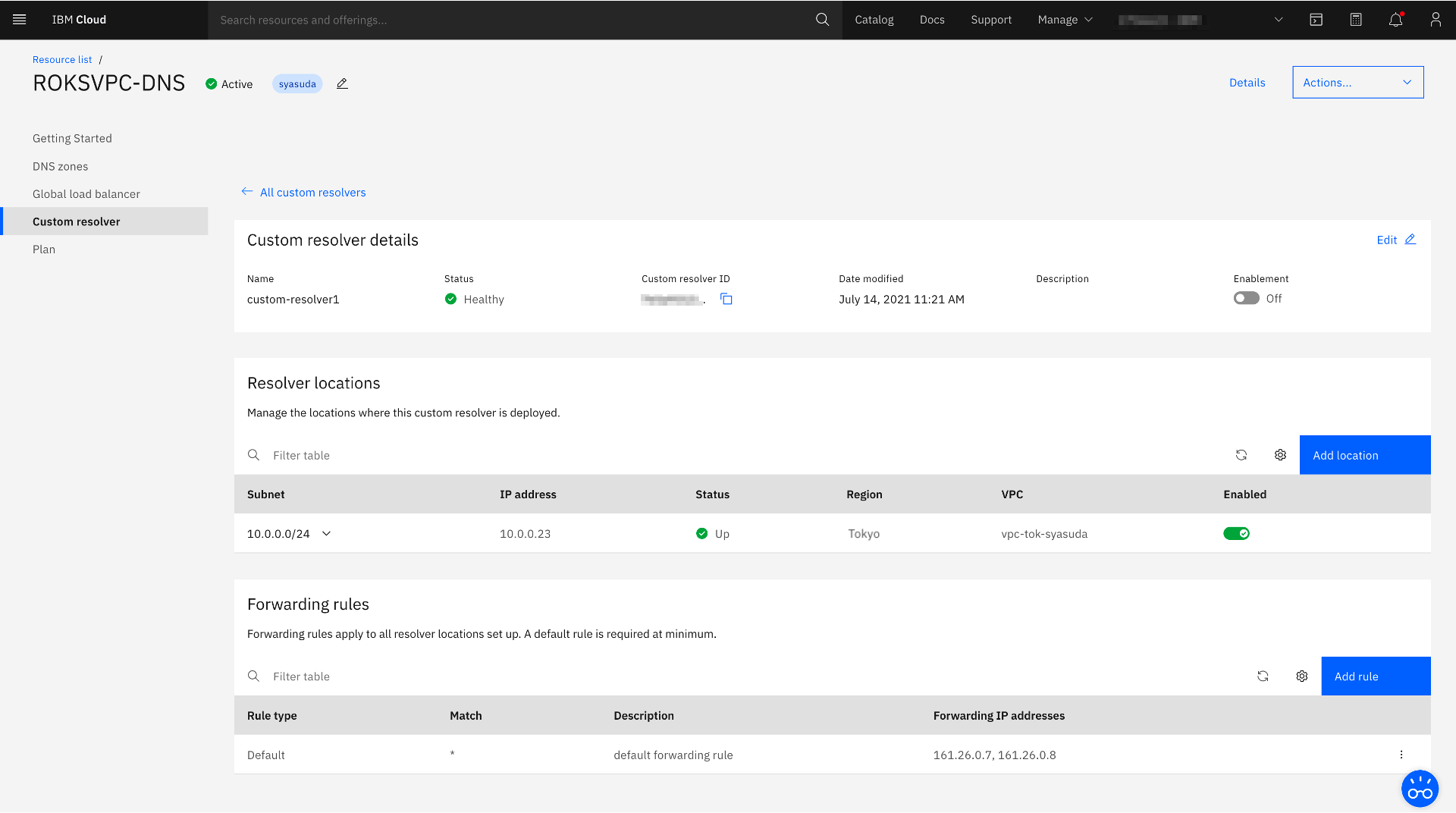Go back to All custom resolvers
Image resolution: width=1456 pixels, height=813 pixels.
click(312, 193)
